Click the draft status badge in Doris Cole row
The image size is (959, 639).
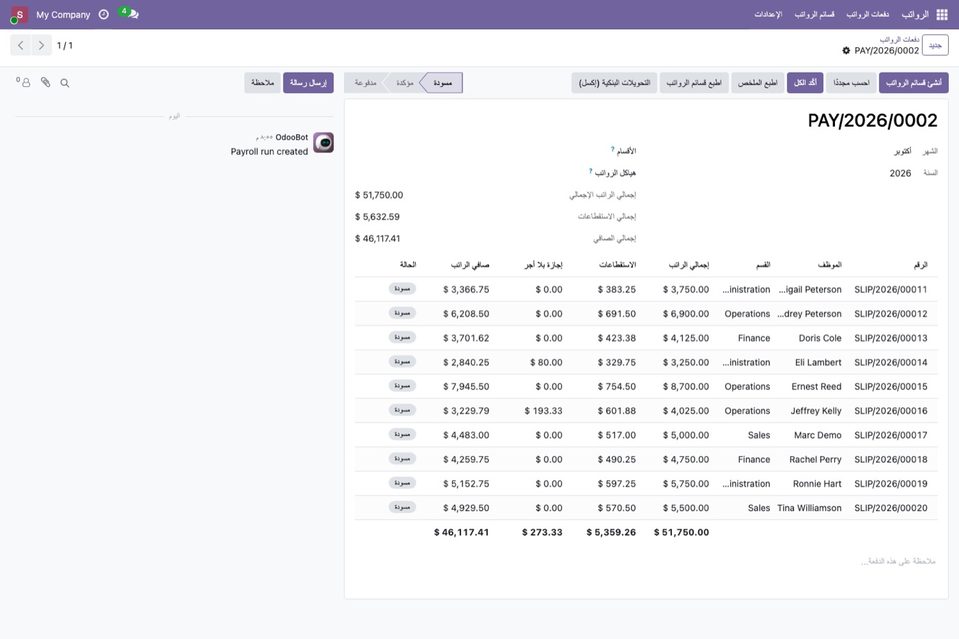(x=402, y=338)
